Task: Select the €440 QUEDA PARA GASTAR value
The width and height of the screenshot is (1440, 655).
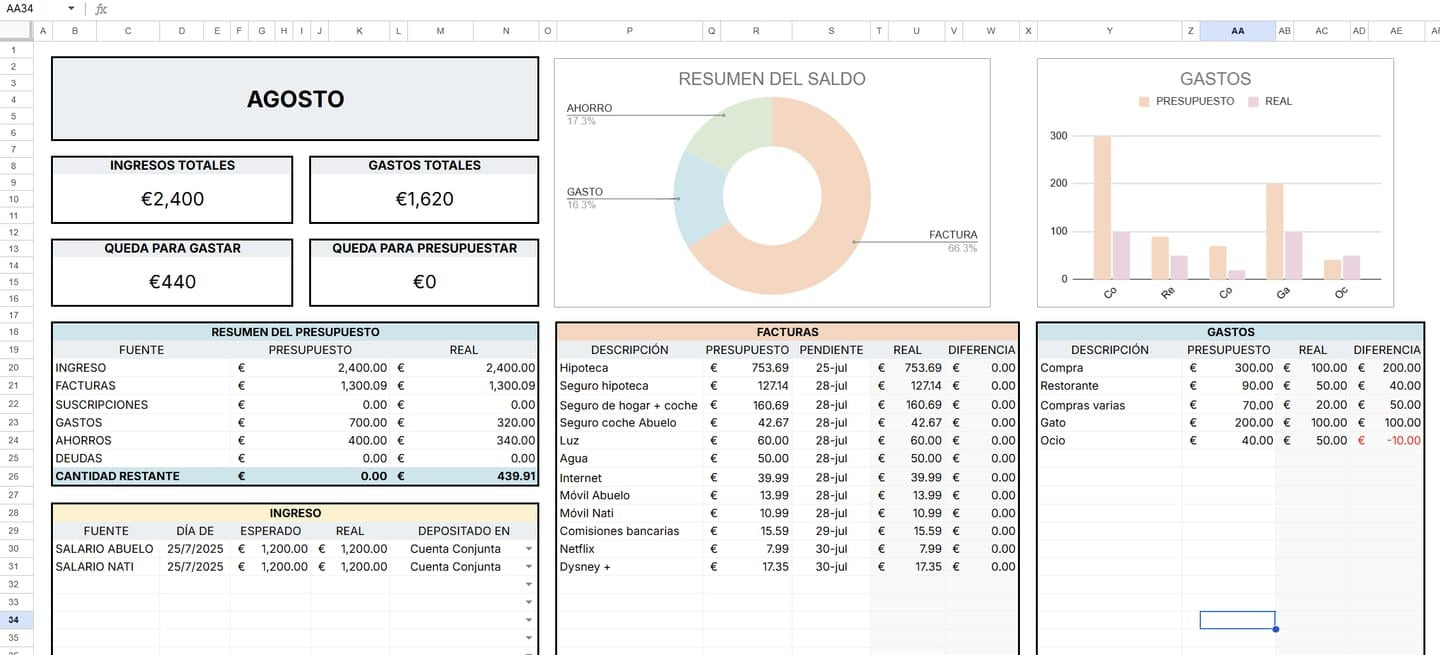Action: click(172, 282)
